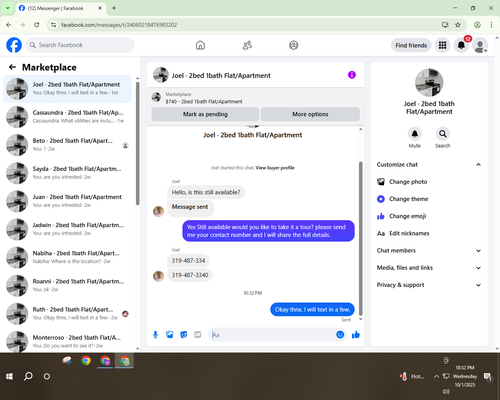Open the Friends icon in top navigation
This screenshot has height=400, width=500.
click(247, 45)
